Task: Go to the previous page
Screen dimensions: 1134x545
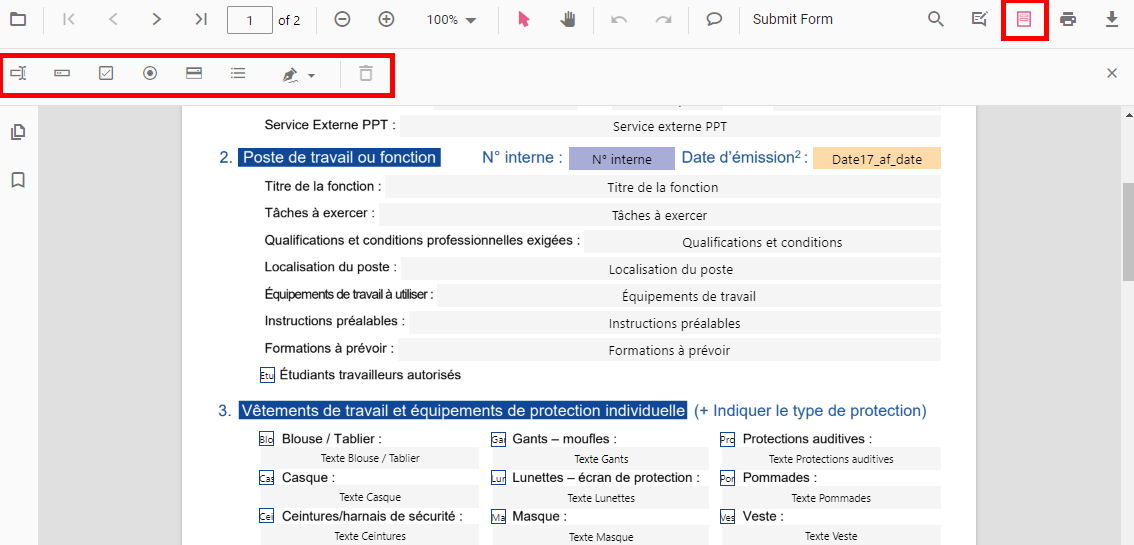Action: 113,20
